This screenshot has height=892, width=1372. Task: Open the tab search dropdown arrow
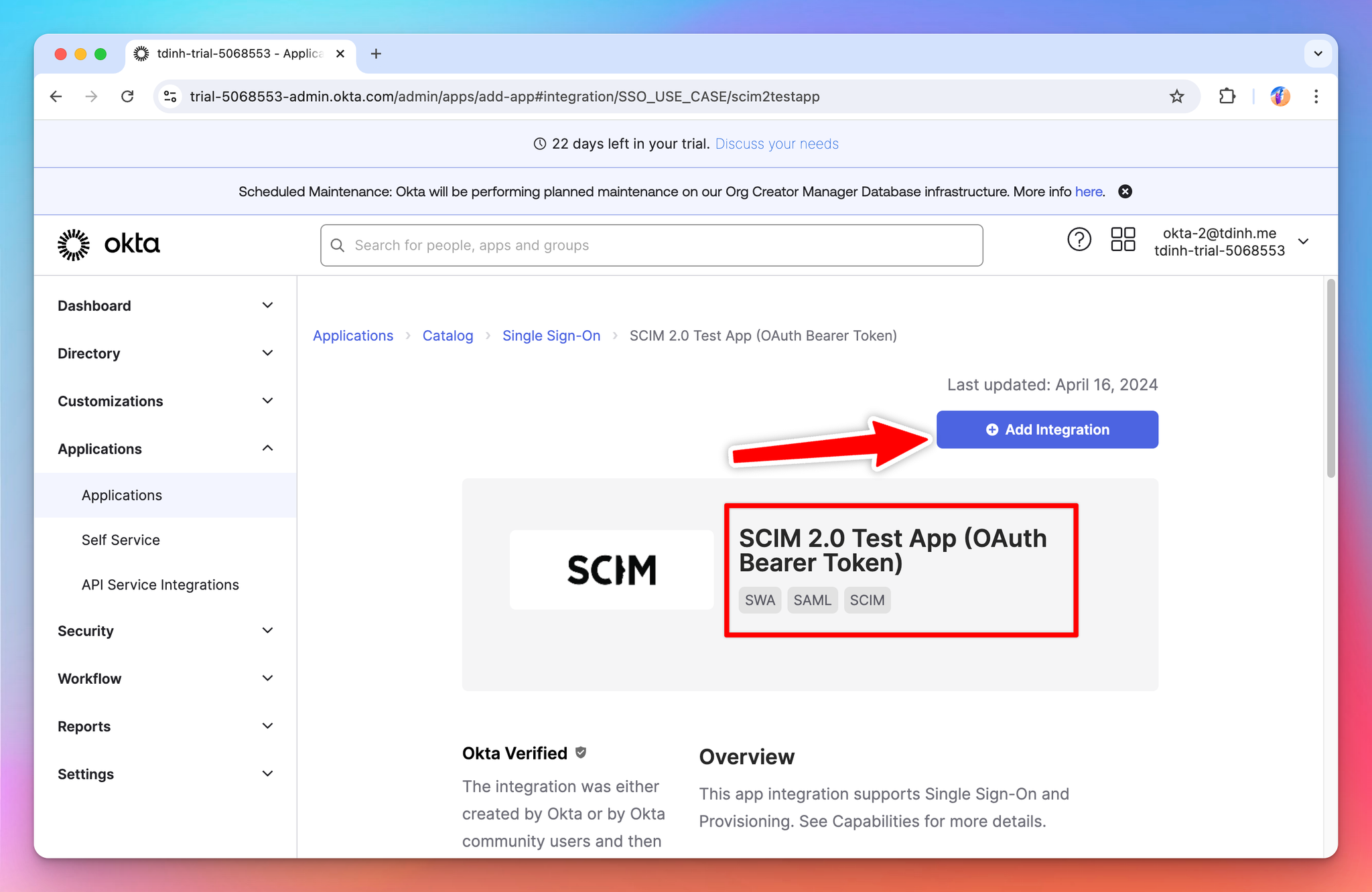coord(1318,54)
